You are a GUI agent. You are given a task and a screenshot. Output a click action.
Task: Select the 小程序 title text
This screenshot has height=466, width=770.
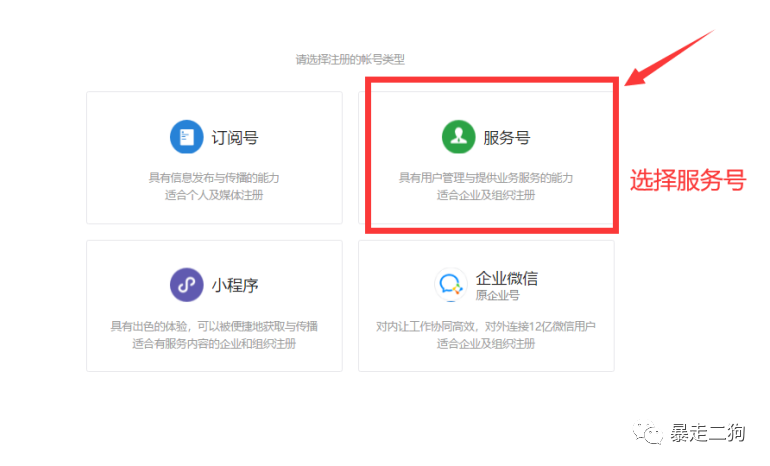(235, 285)
